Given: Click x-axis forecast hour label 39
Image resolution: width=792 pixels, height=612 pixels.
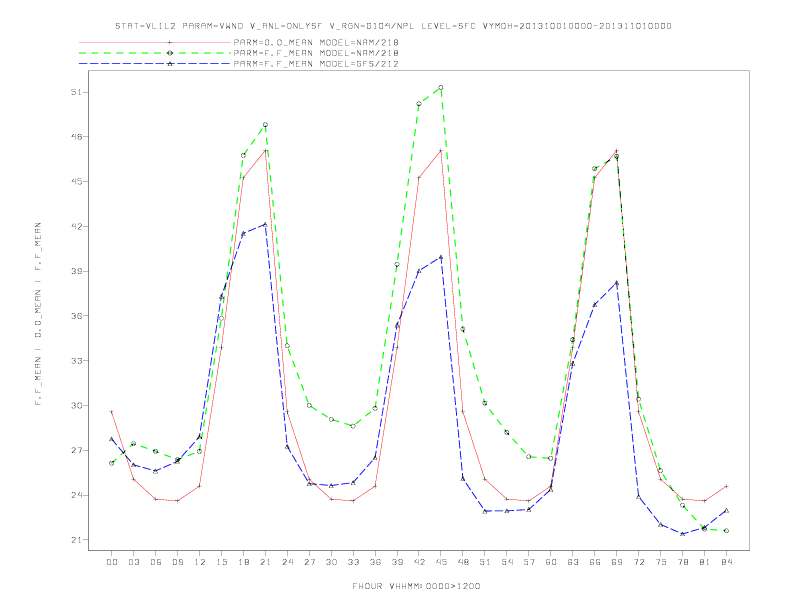Looking at the screenshot, I should coord(397,562).
